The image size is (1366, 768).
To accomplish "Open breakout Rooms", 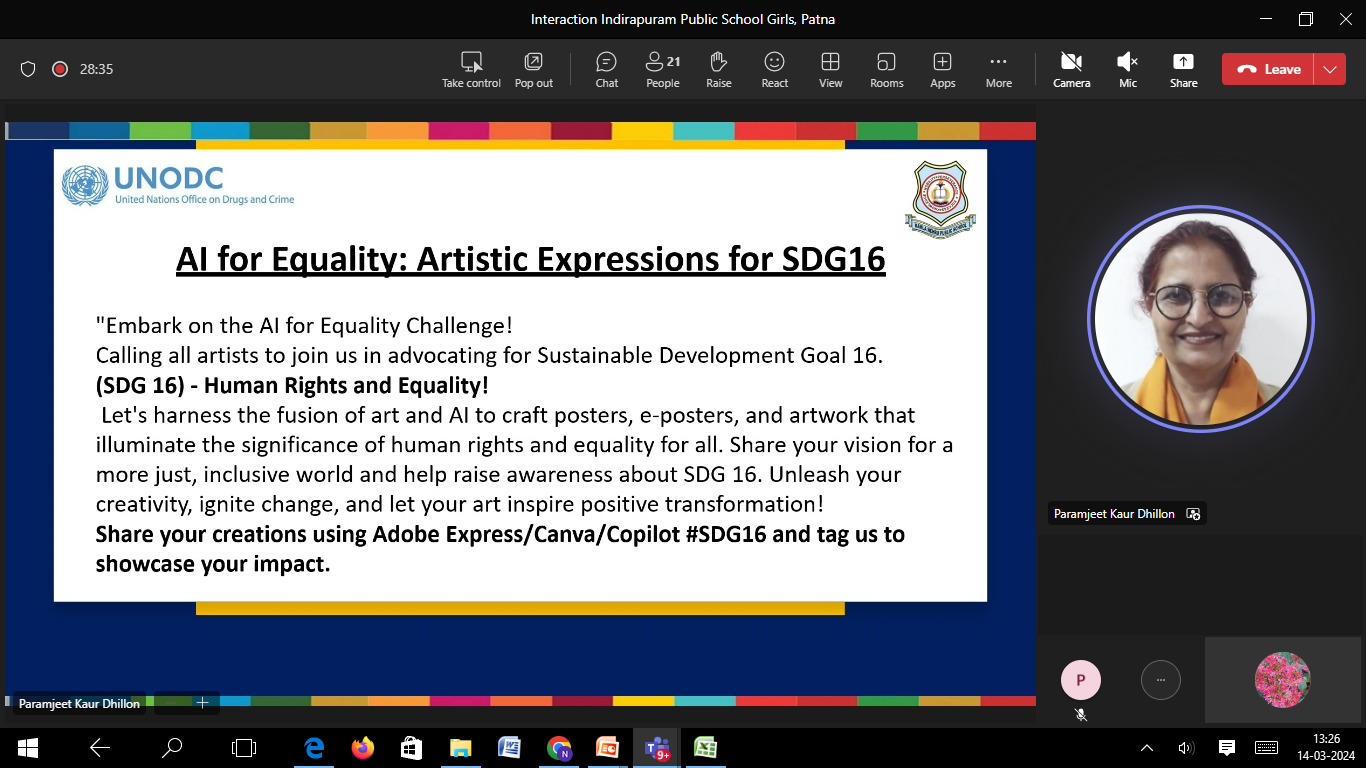I will (887, 70).
